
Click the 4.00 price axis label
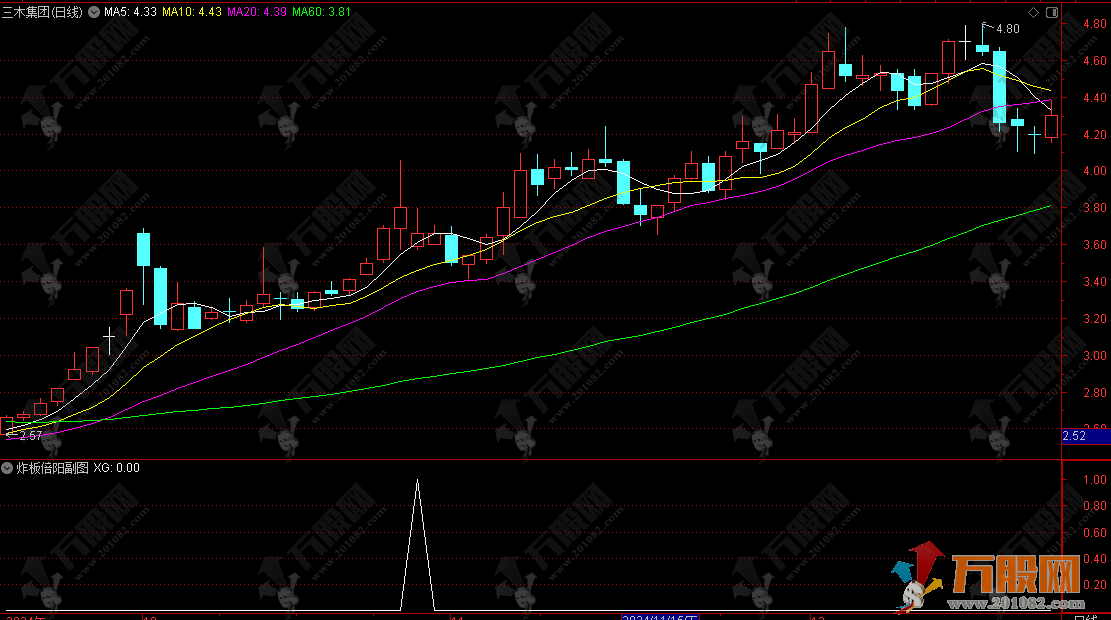pyautogui.click(x=1095, y=171)
